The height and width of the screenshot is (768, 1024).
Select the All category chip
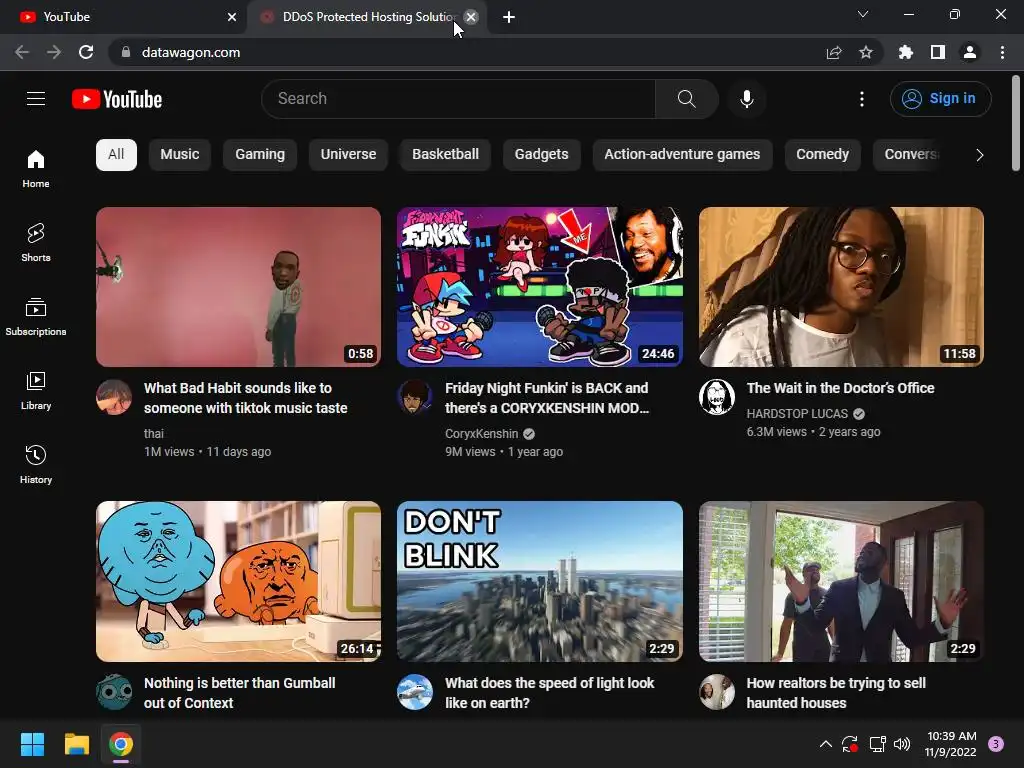click(116, 155)
